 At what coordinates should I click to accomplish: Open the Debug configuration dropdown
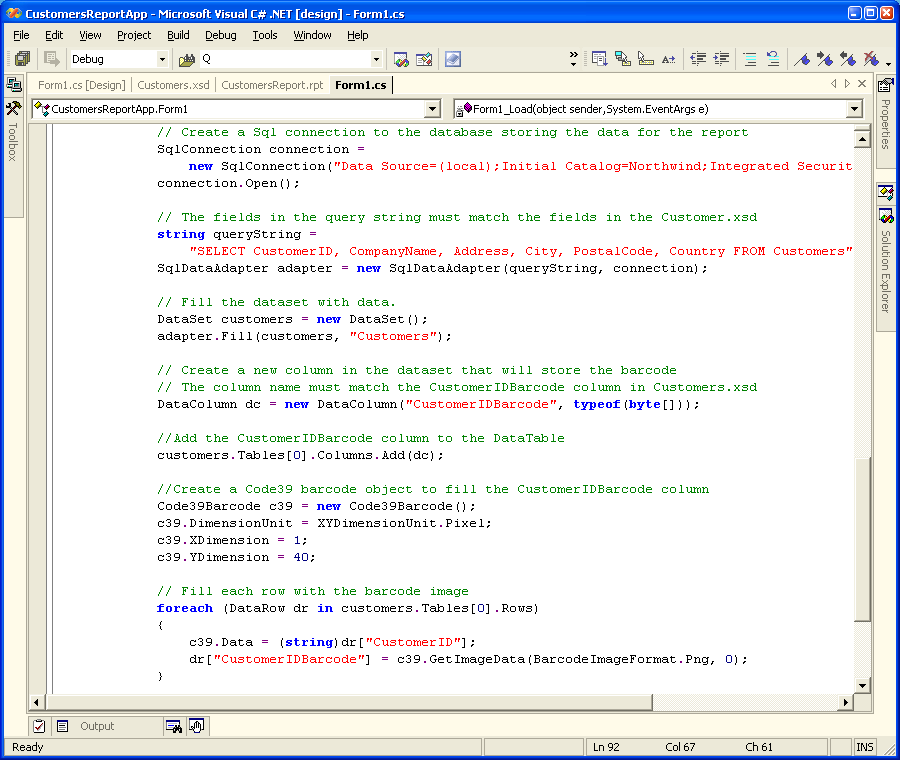pos(162,60)
